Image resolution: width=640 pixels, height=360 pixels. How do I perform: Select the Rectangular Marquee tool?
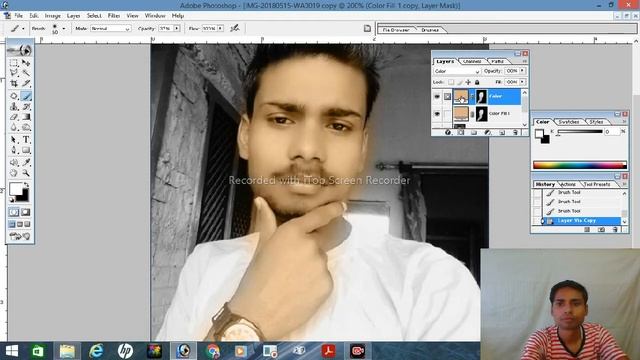tap(14, 63)
